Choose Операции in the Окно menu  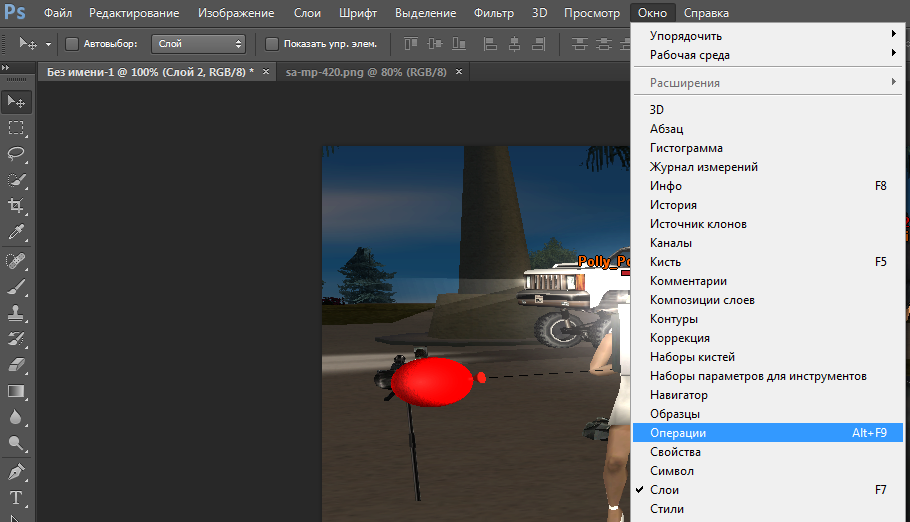click(x=768, y=433)
